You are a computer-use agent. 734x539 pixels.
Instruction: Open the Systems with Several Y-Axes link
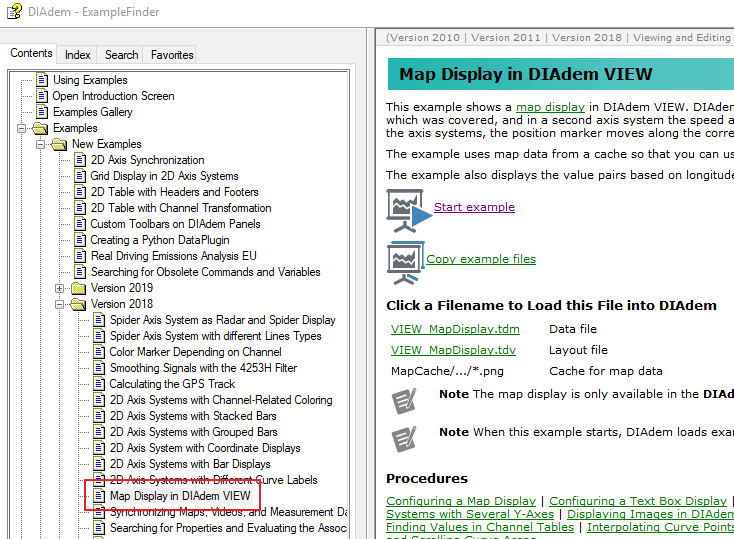pos(470,514)
